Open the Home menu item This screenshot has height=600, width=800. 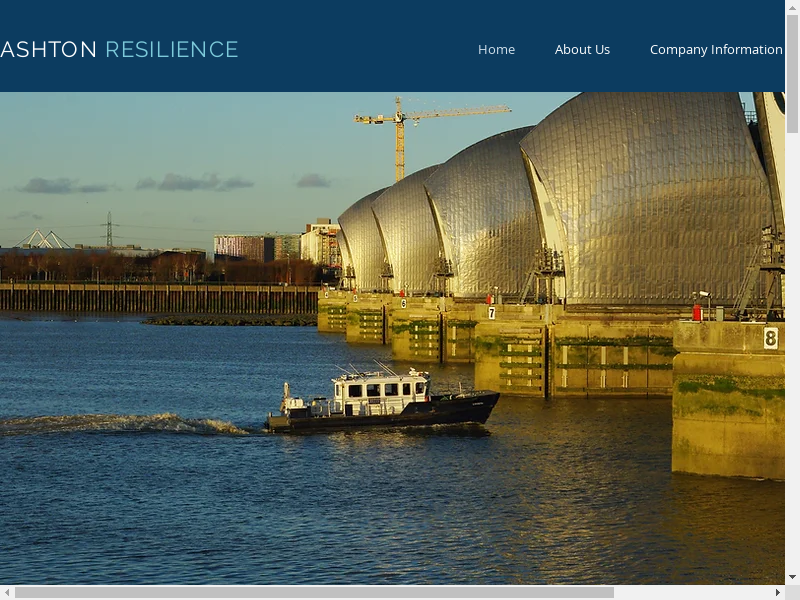(x=496, y=49)
